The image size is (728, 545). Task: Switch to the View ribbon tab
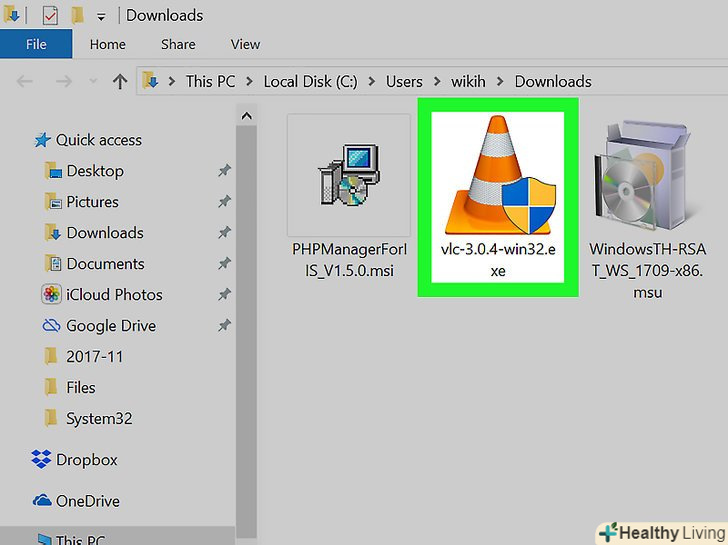(x=245, y=44)
